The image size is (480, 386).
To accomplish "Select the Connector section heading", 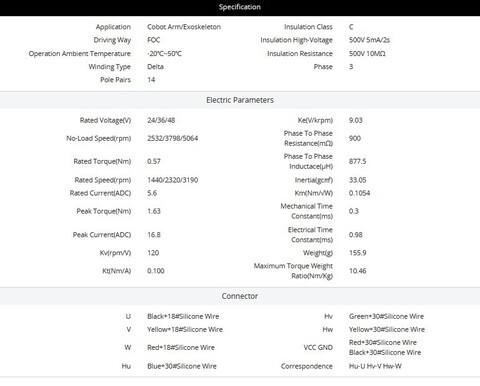I will (x=240, y=296).
